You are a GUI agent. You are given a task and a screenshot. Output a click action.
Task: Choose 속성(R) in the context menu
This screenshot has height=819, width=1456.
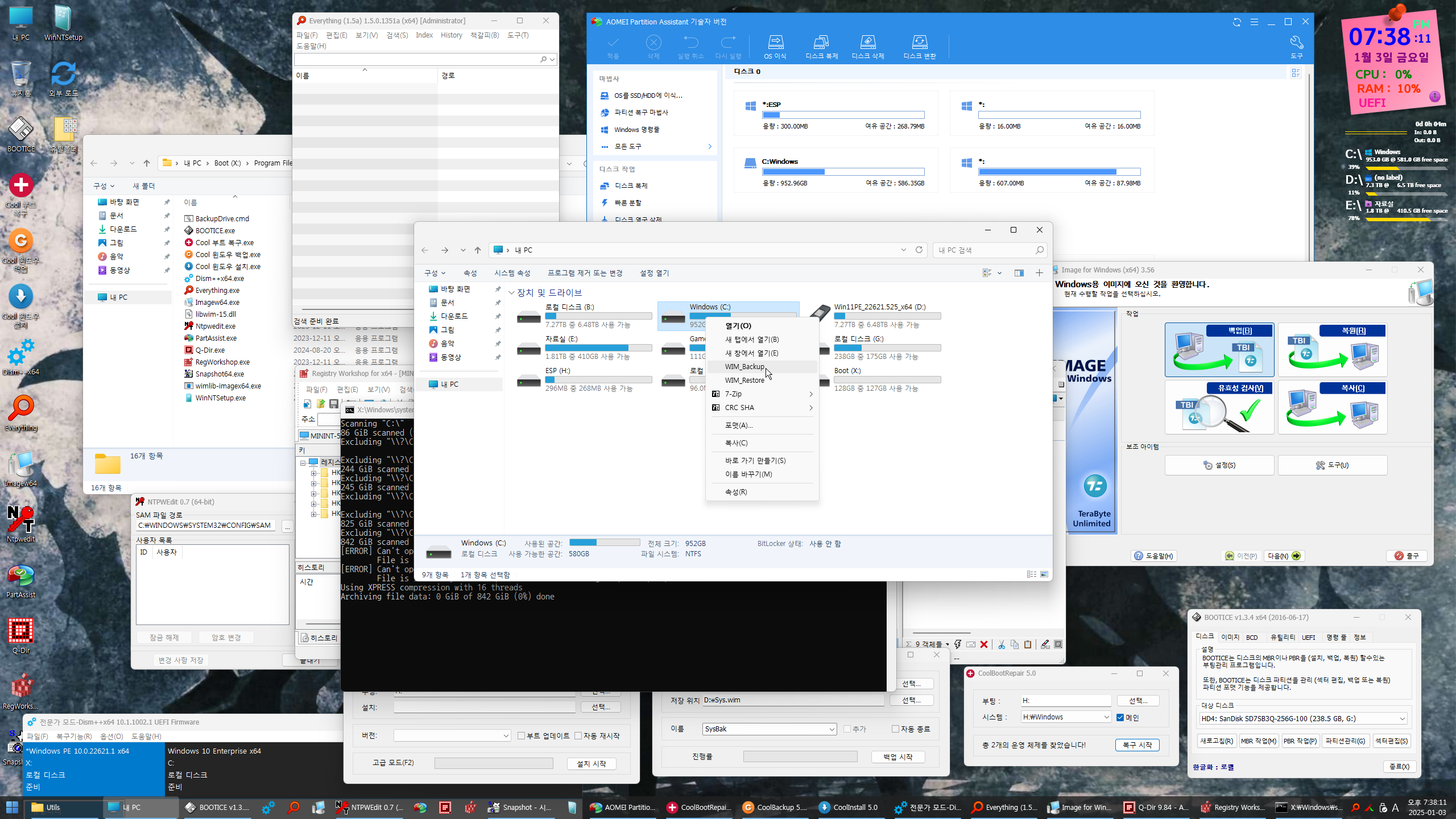pyautogui.click(x=762, y=491)
